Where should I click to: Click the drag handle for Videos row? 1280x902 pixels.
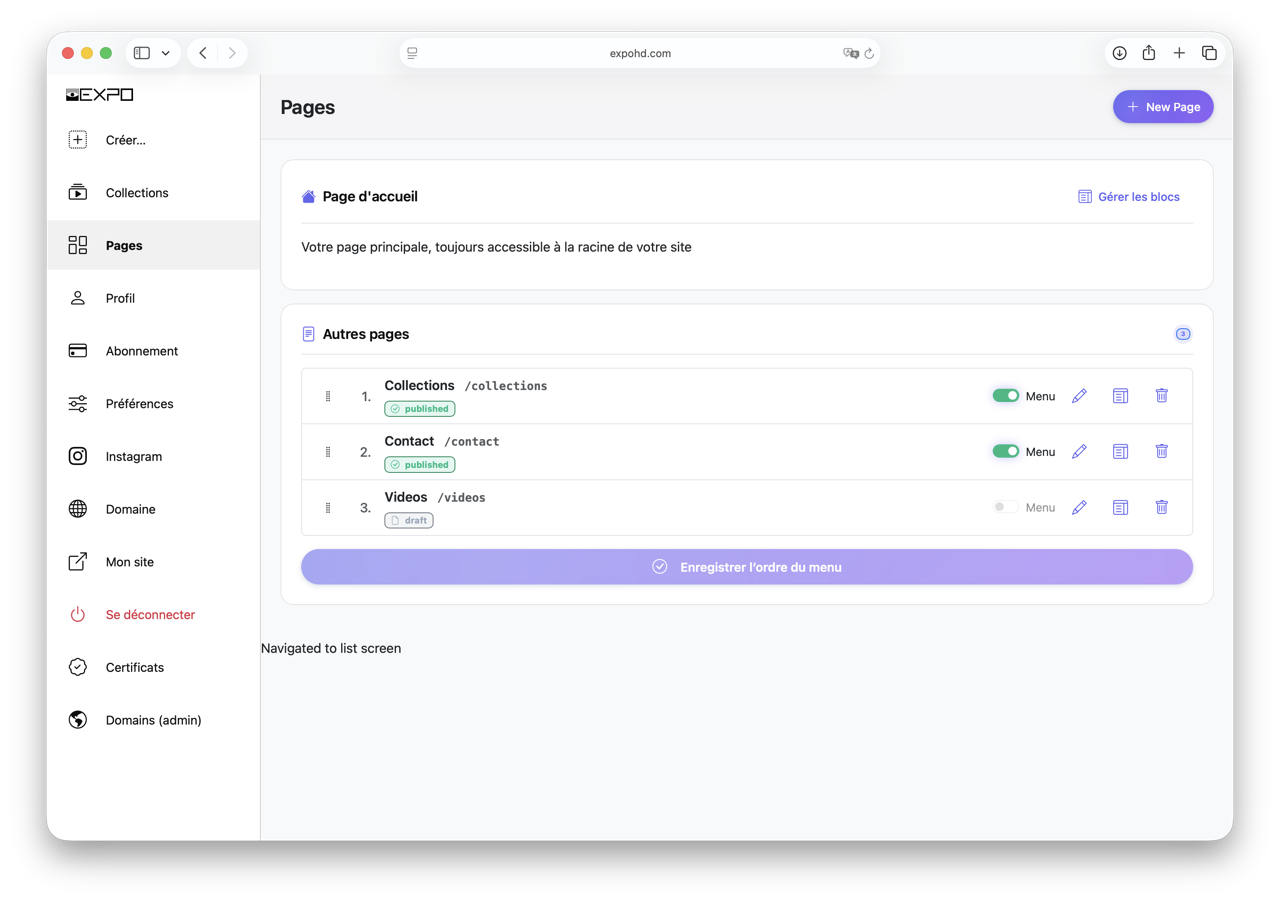[328, 508]
